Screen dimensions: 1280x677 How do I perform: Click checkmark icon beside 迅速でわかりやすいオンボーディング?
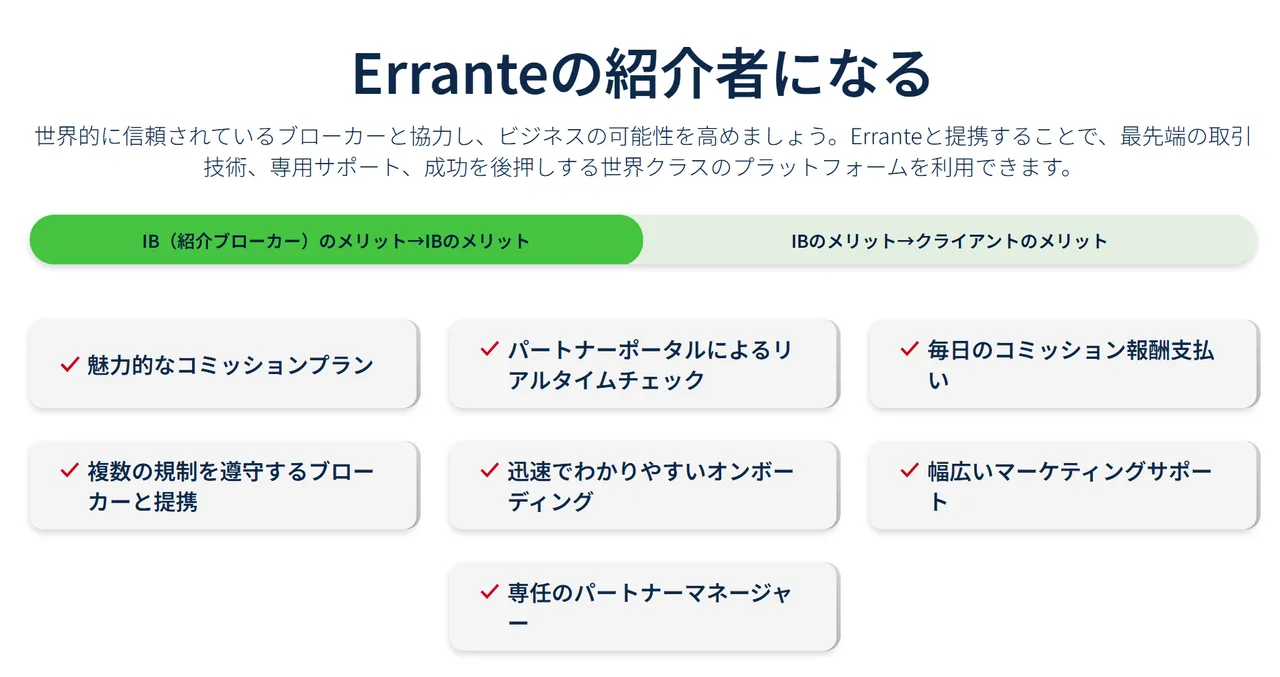click(489, 470)
